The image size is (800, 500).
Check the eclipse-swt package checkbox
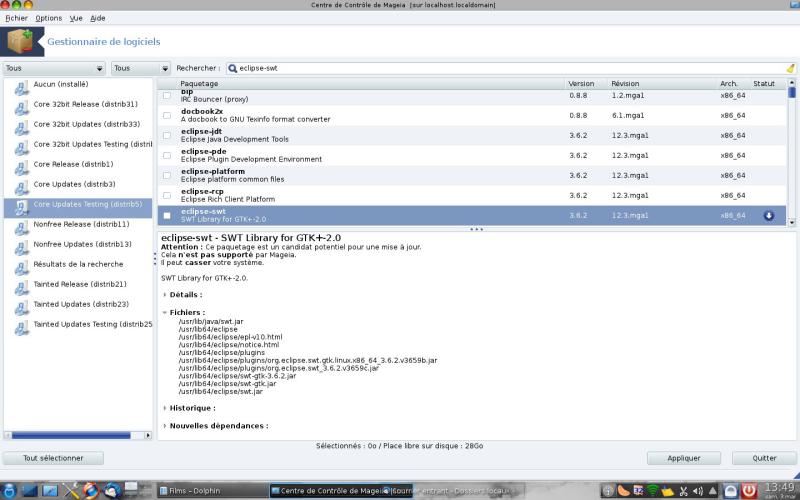coord(167,215)
